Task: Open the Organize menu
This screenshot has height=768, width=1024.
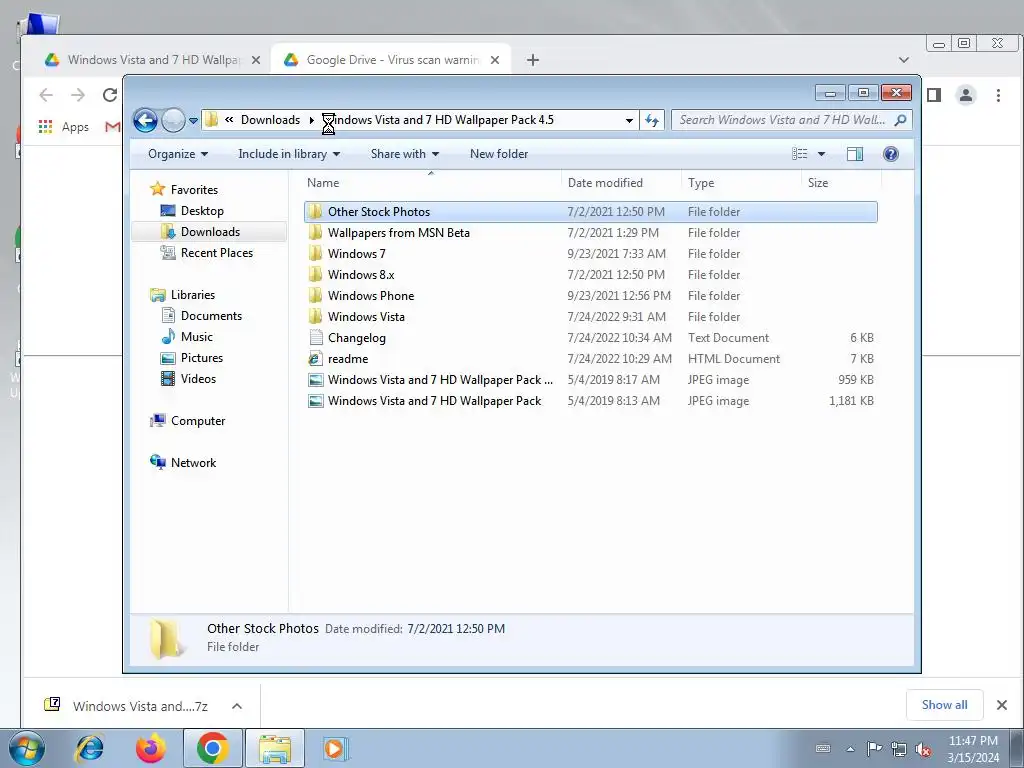Action: tap(178, 154)
